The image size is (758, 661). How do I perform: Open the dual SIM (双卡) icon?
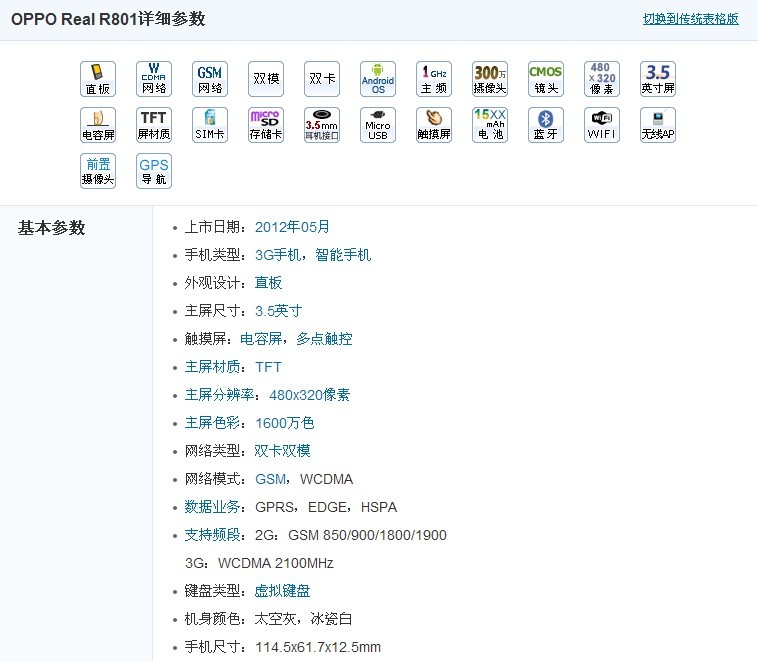click(x=322, y=79)
